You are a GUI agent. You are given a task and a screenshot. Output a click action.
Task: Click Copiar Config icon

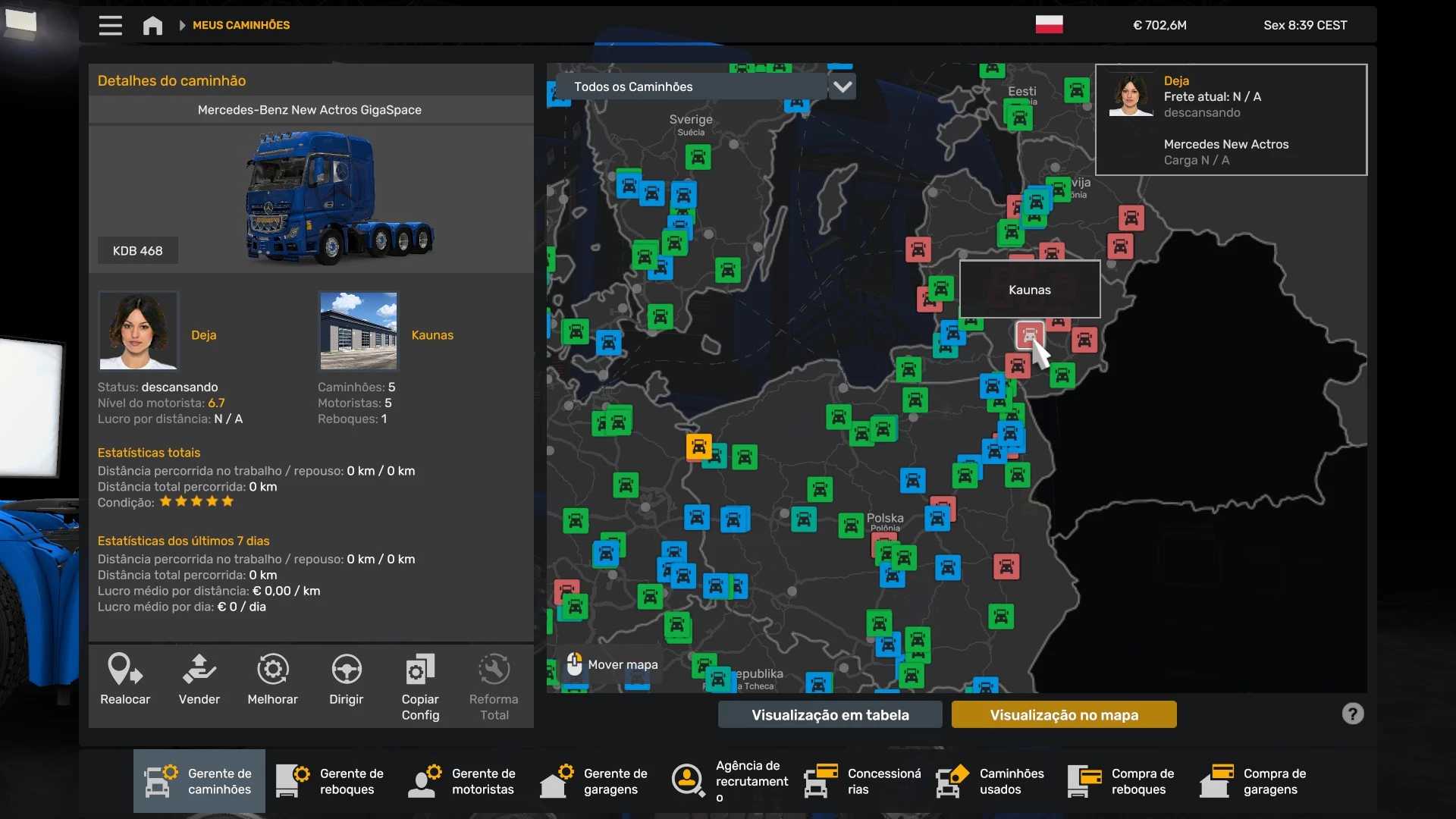tap(420, 670)
